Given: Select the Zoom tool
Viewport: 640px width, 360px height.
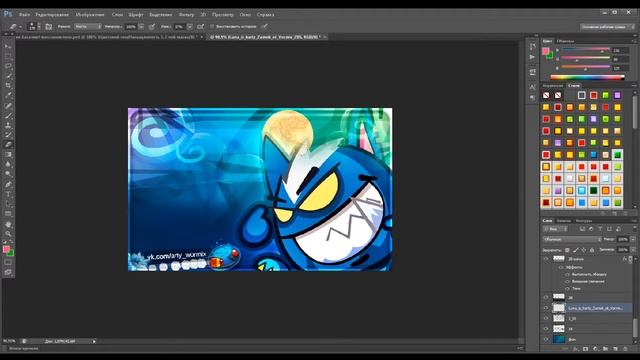Looking at the screenshot, I should click(8, 234).
